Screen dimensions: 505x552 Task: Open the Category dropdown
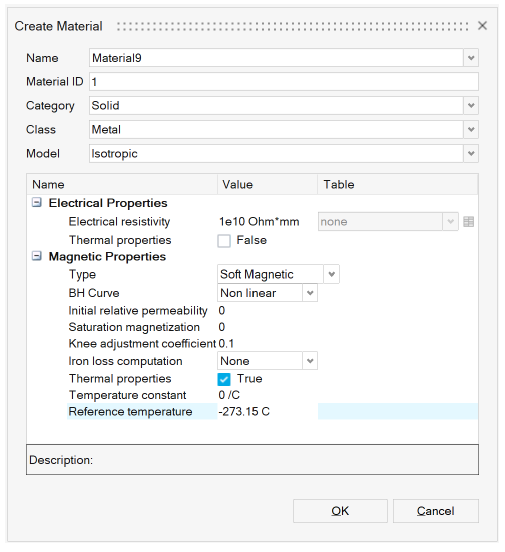(471, 106)
